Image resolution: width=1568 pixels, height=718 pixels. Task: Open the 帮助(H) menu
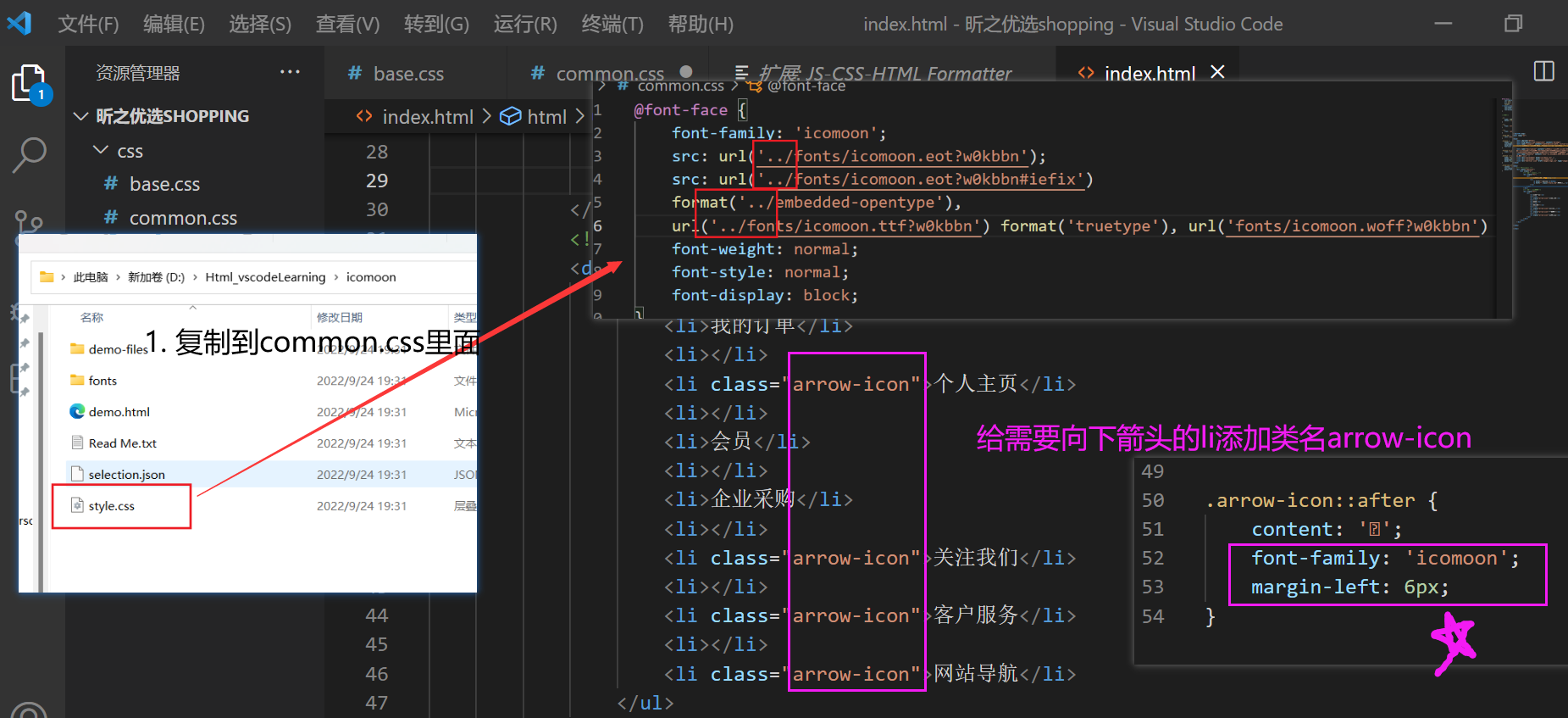(x=701, y=24)
